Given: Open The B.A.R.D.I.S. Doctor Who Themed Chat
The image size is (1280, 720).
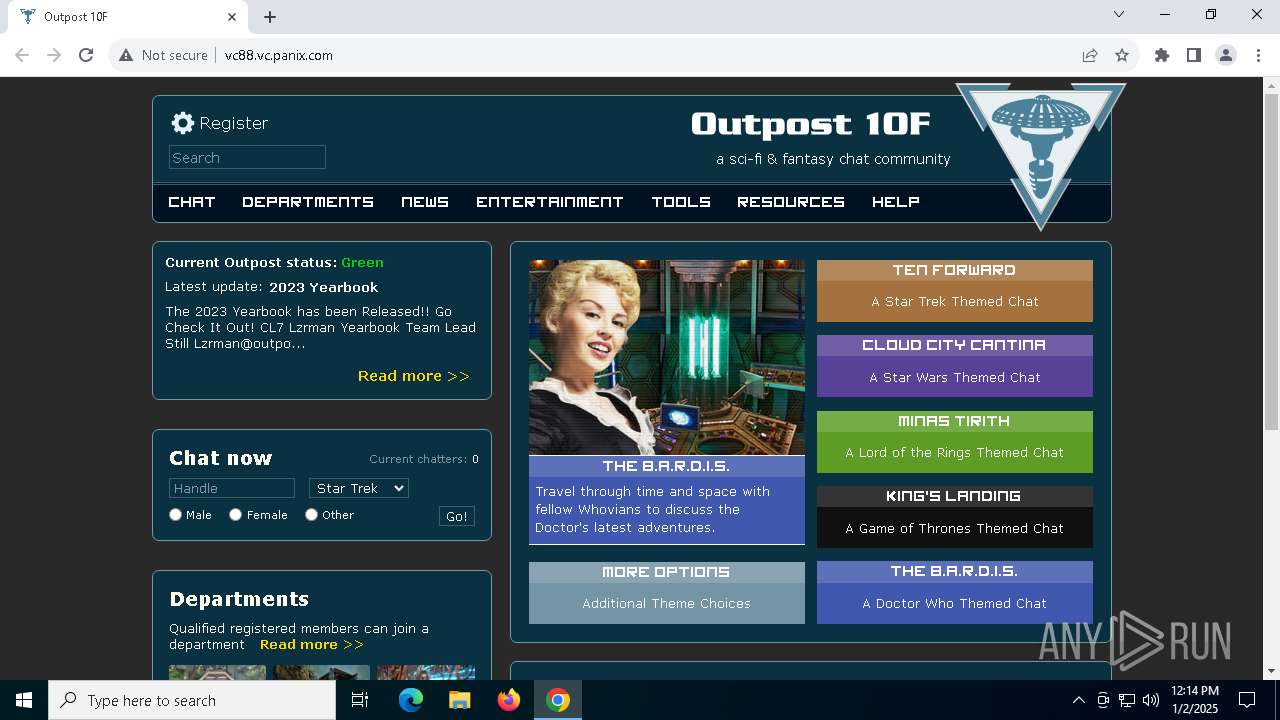Looking at the screenshot, I should pos(955,593).
